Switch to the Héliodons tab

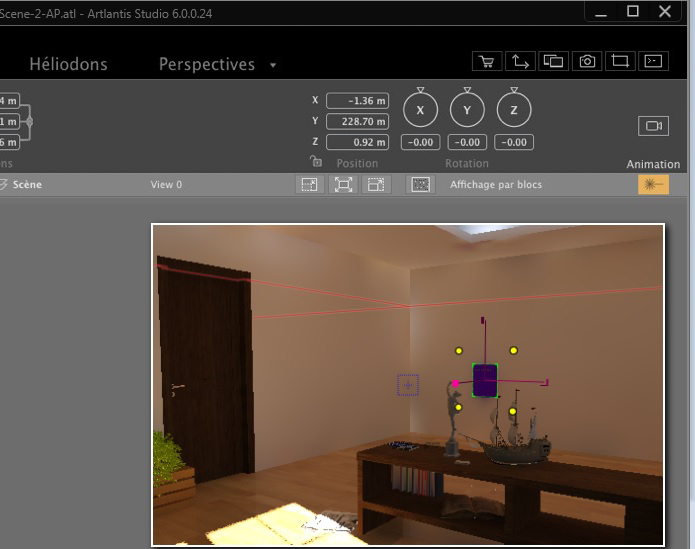click(68, 64)
